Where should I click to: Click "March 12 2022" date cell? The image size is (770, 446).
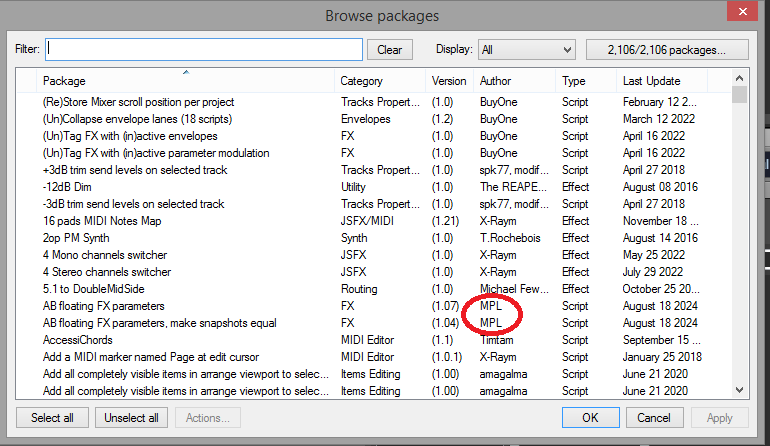click(659, 119)
